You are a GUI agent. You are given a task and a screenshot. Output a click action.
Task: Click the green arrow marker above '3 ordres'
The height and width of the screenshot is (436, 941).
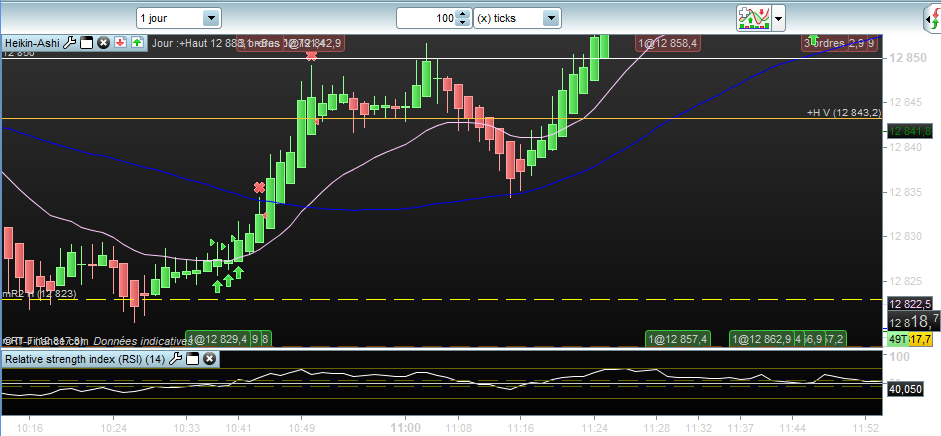point(814,40)
